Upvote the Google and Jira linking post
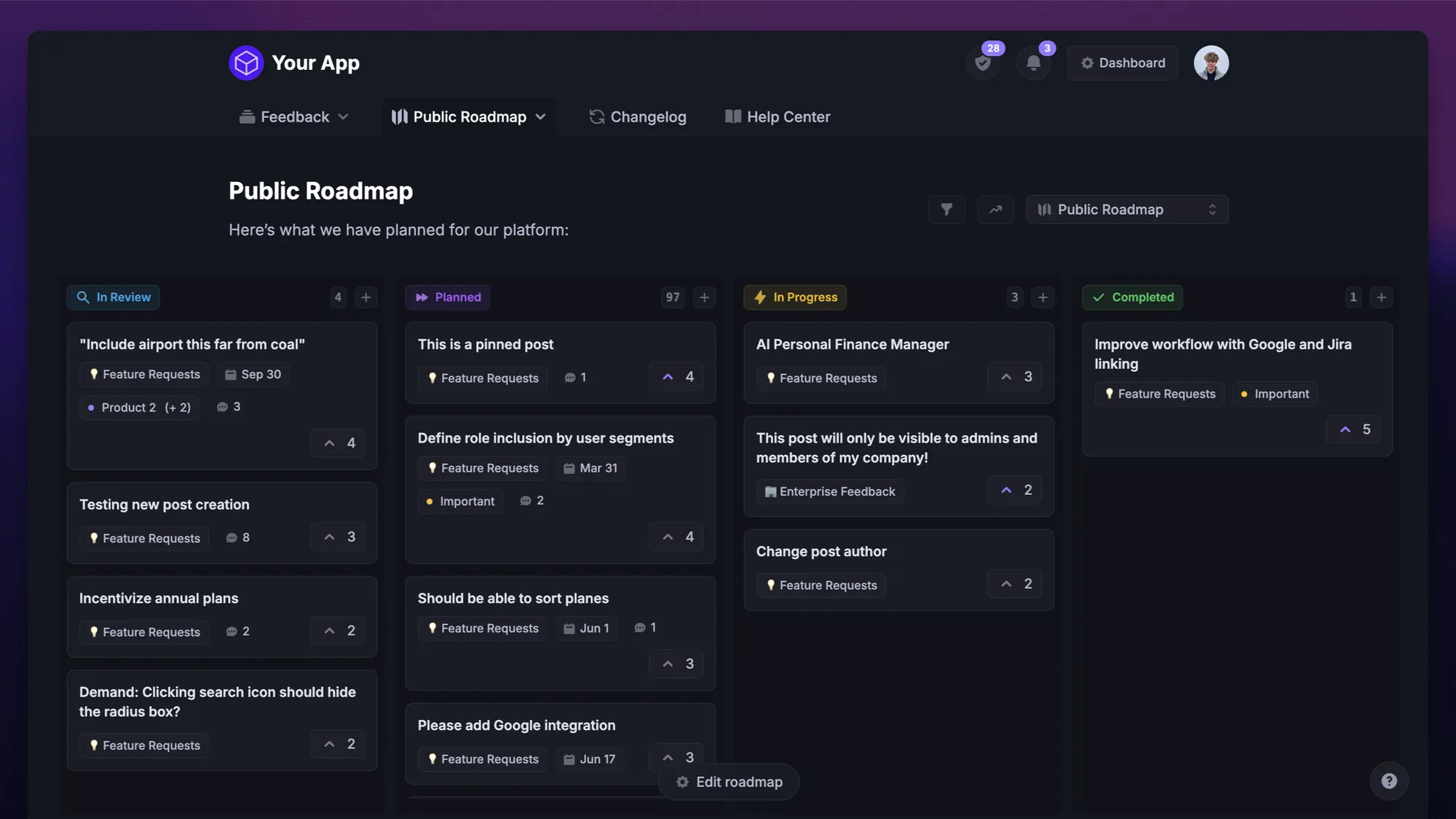Screen dimensions: 1456x819 coord(1353,430)
